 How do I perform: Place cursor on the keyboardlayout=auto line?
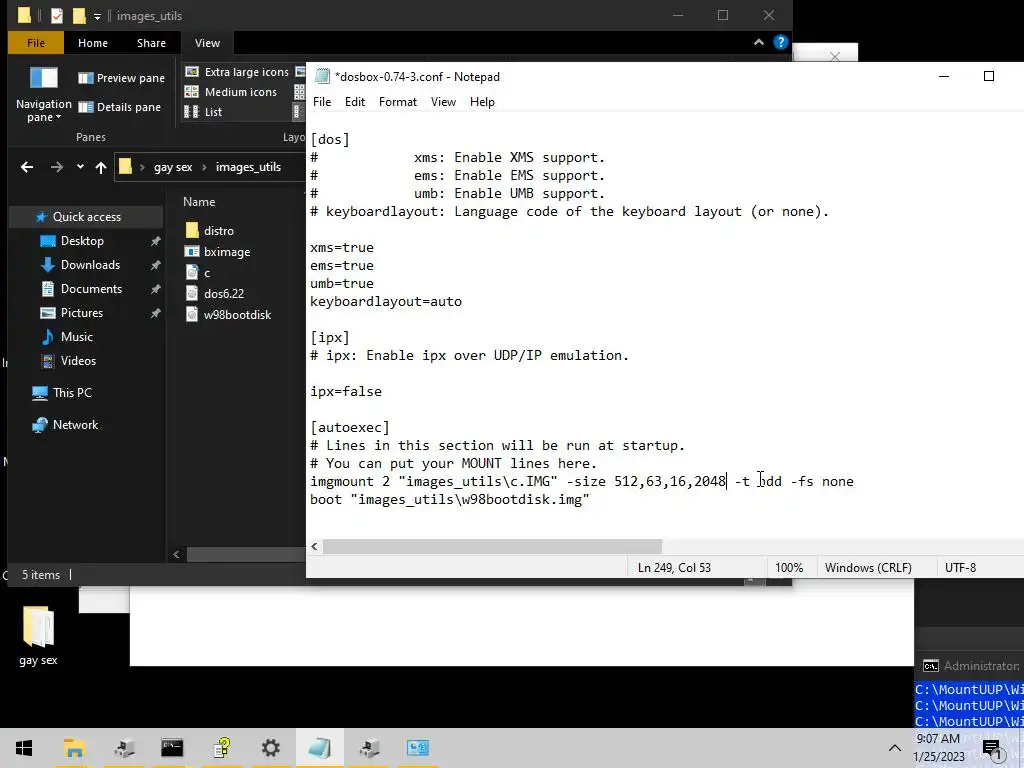386,302
